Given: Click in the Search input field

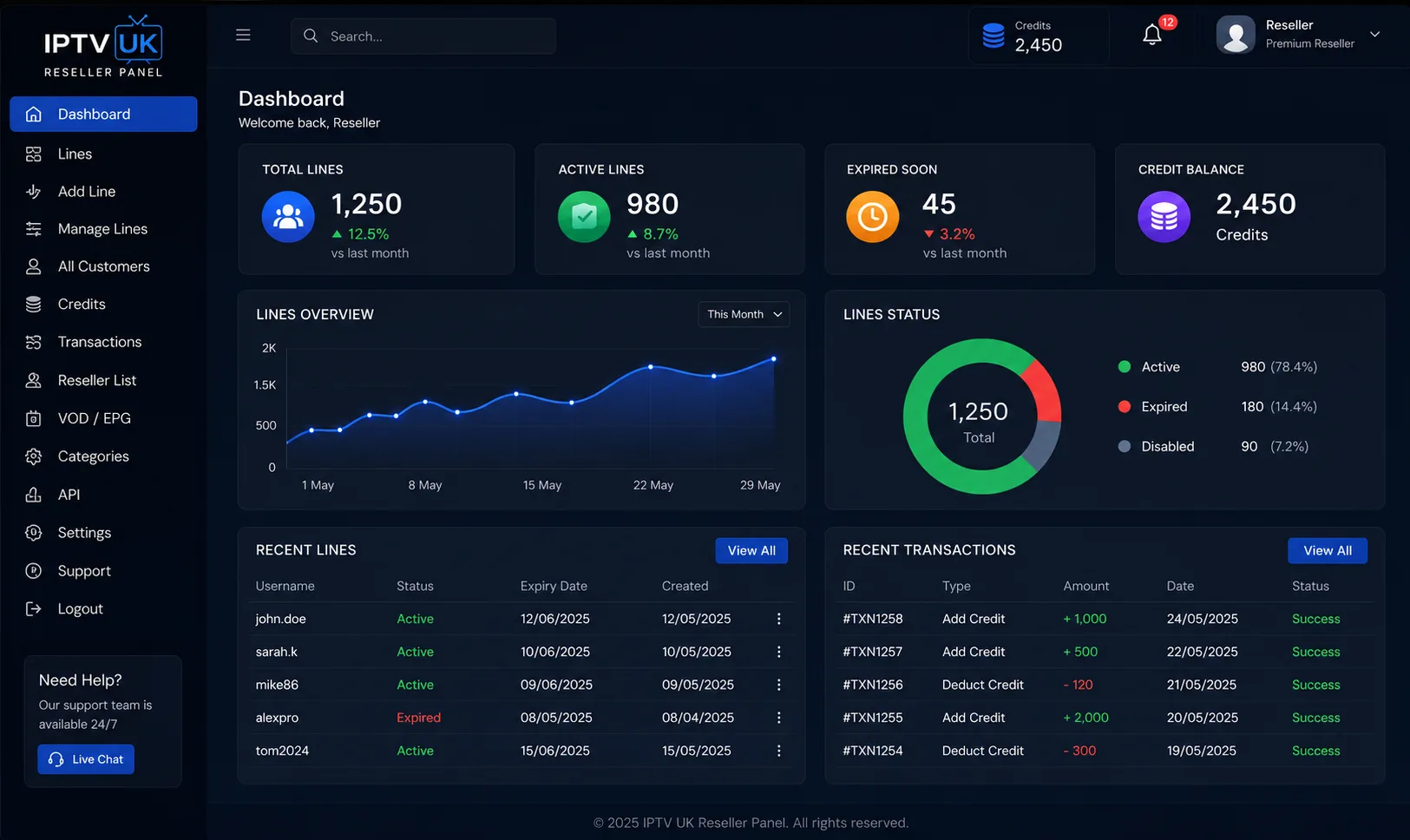Looking at the screenshot, I should coord(423,36).
